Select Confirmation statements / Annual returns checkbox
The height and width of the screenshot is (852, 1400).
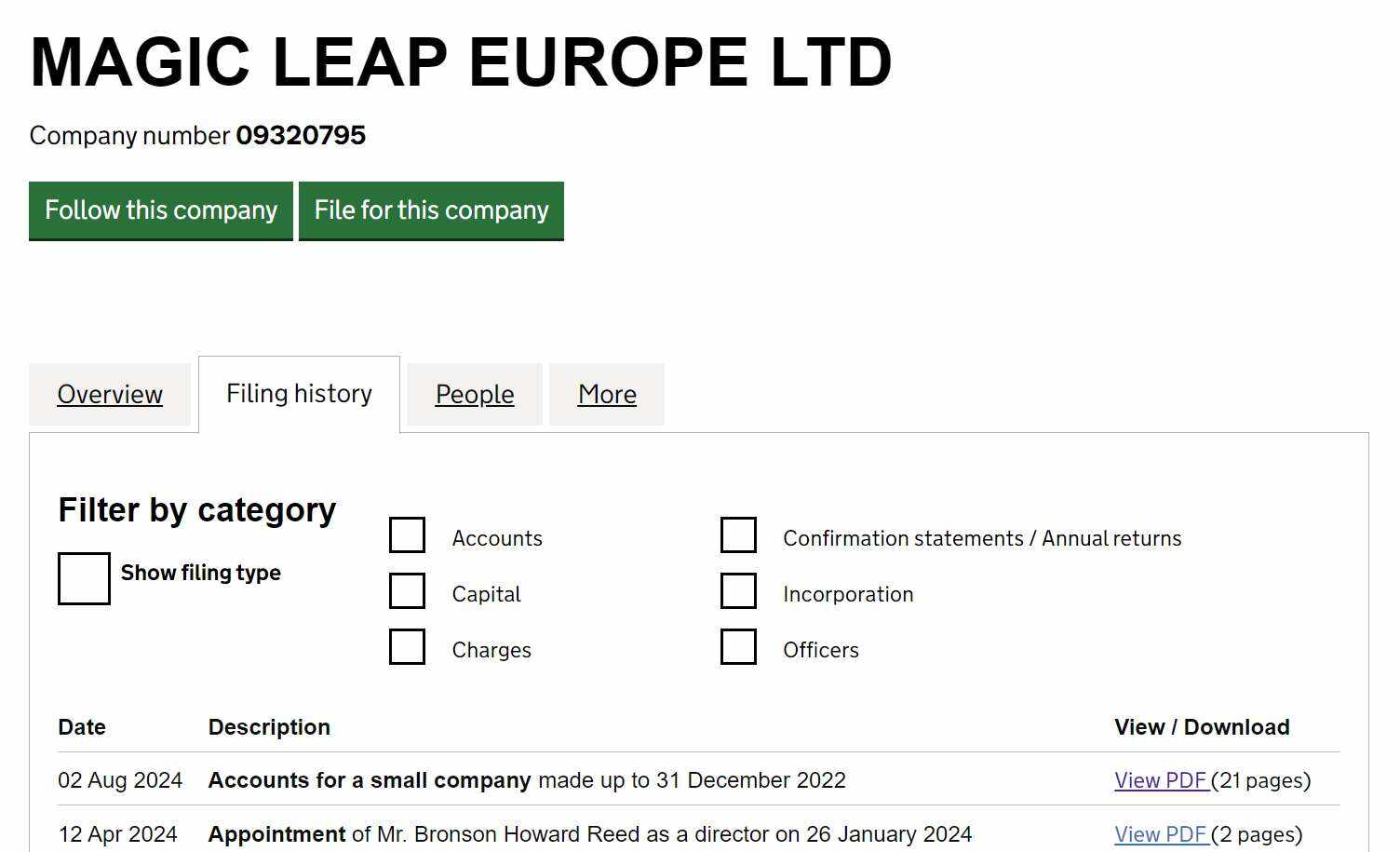(738, 535)
